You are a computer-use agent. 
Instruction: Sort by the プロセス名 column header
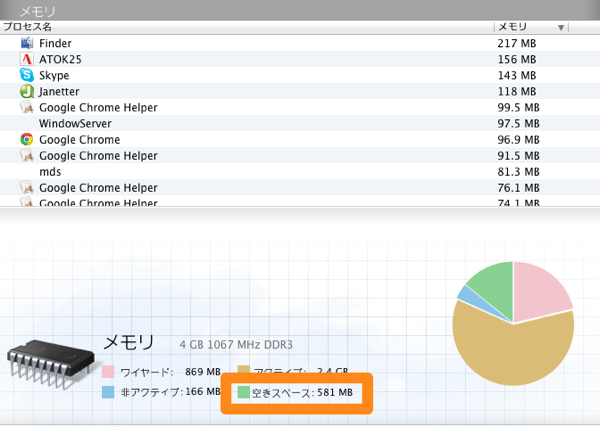(x=27, y=27)
